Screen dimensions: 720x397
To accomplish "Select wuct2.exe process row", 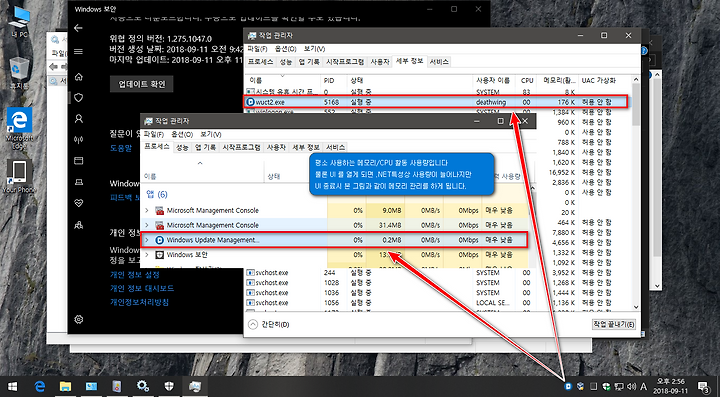I will tap(435, 102).
